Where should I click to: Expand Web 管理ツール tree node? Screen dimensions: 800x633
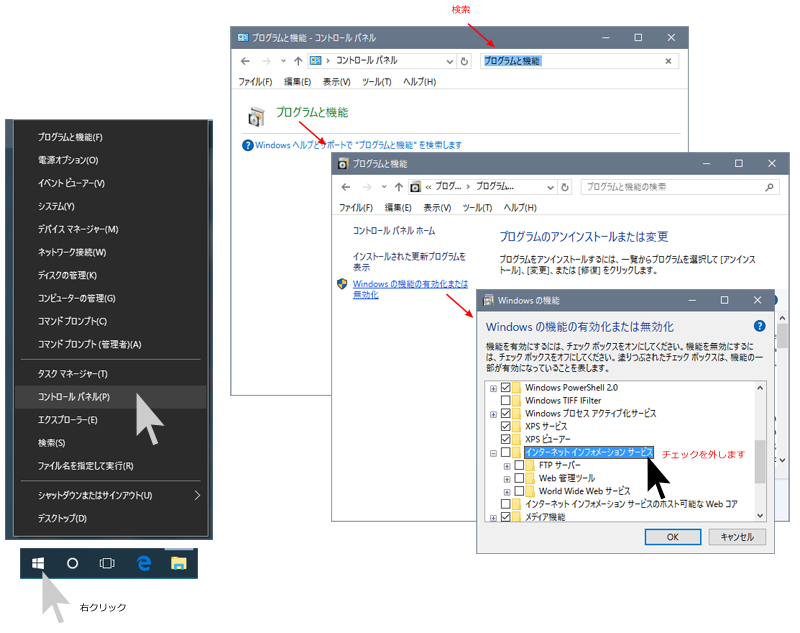pyautogui.click(x=507, y=479)
